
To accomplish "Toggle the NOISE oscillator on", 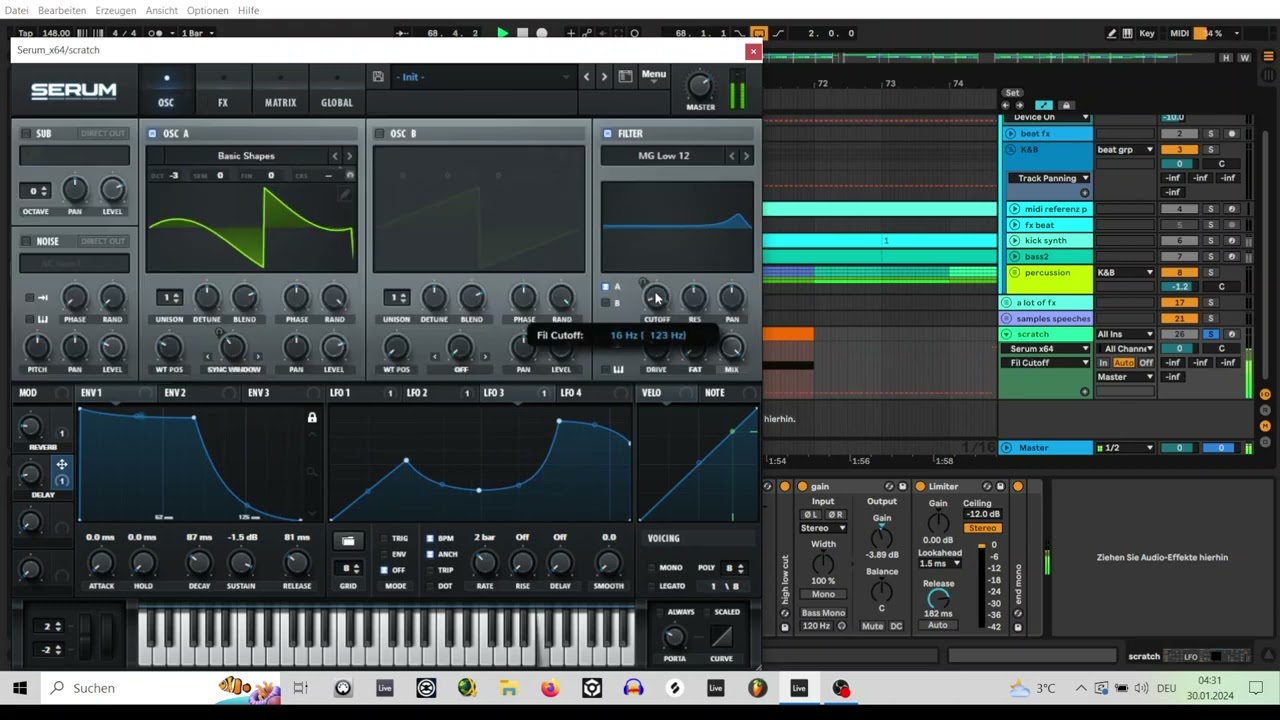I will point(26,241).
